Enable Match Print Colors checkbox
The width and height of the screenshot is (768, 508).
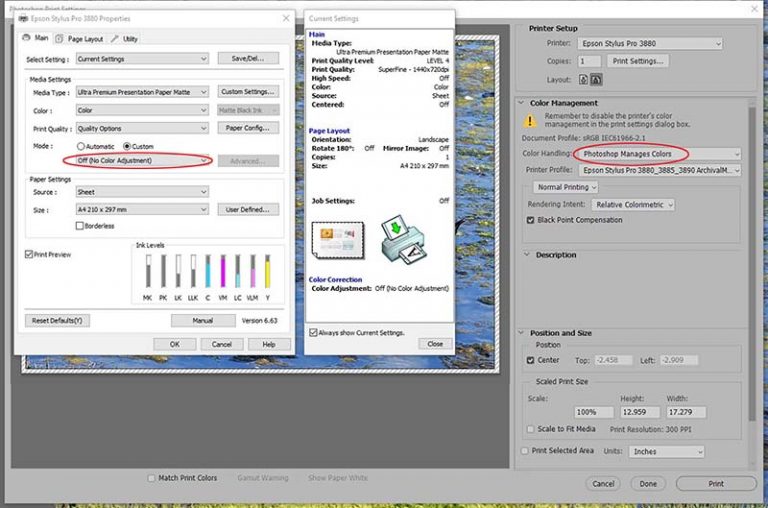coord(151,478)
